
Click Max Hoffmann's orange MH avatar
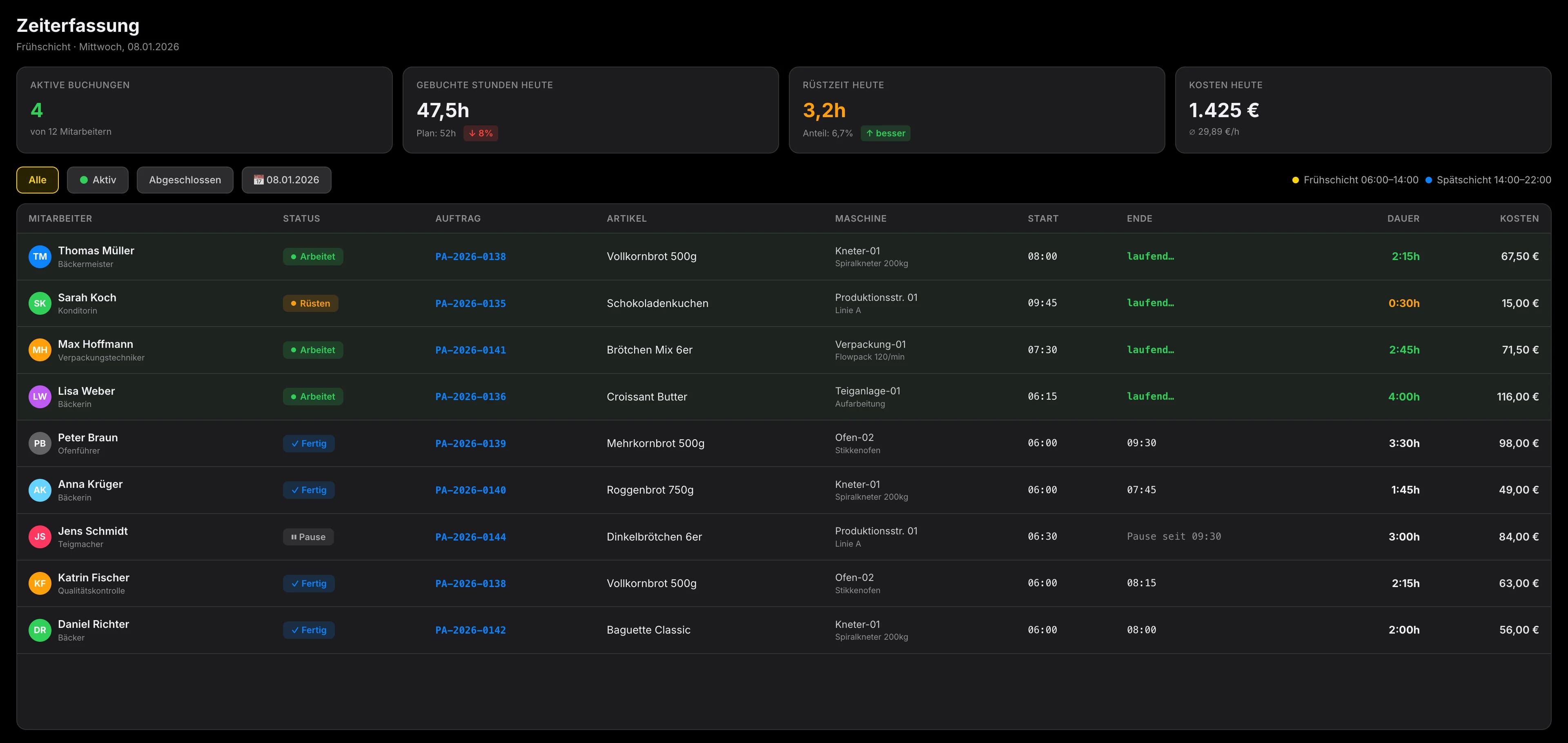pyautogui.click(x=40, y=350)
